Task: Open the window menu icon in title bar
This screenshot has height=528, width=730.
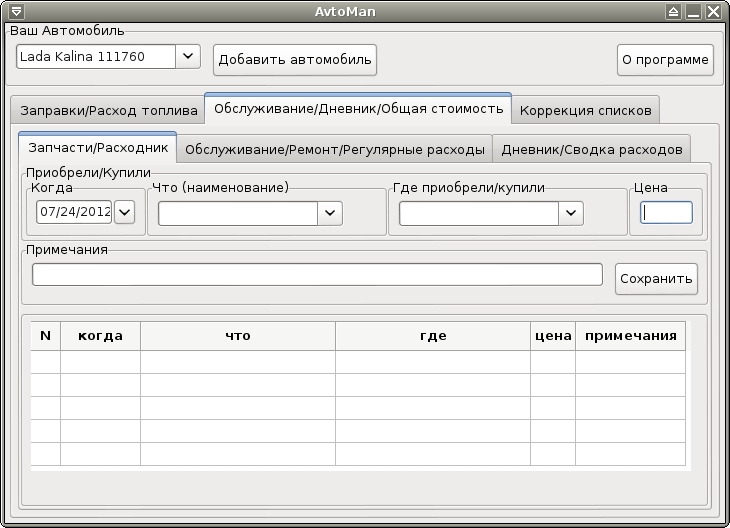Action: point(14,11)
